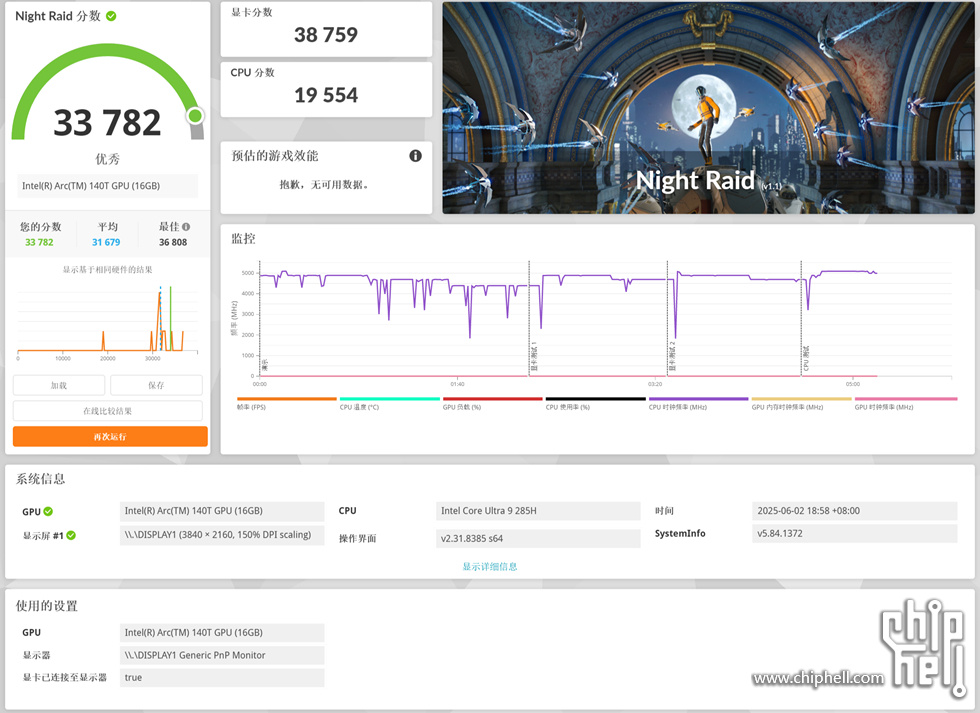Click the green 33 782 under 您的分数
Screen dimensions: 980x713
coord(39,242)
